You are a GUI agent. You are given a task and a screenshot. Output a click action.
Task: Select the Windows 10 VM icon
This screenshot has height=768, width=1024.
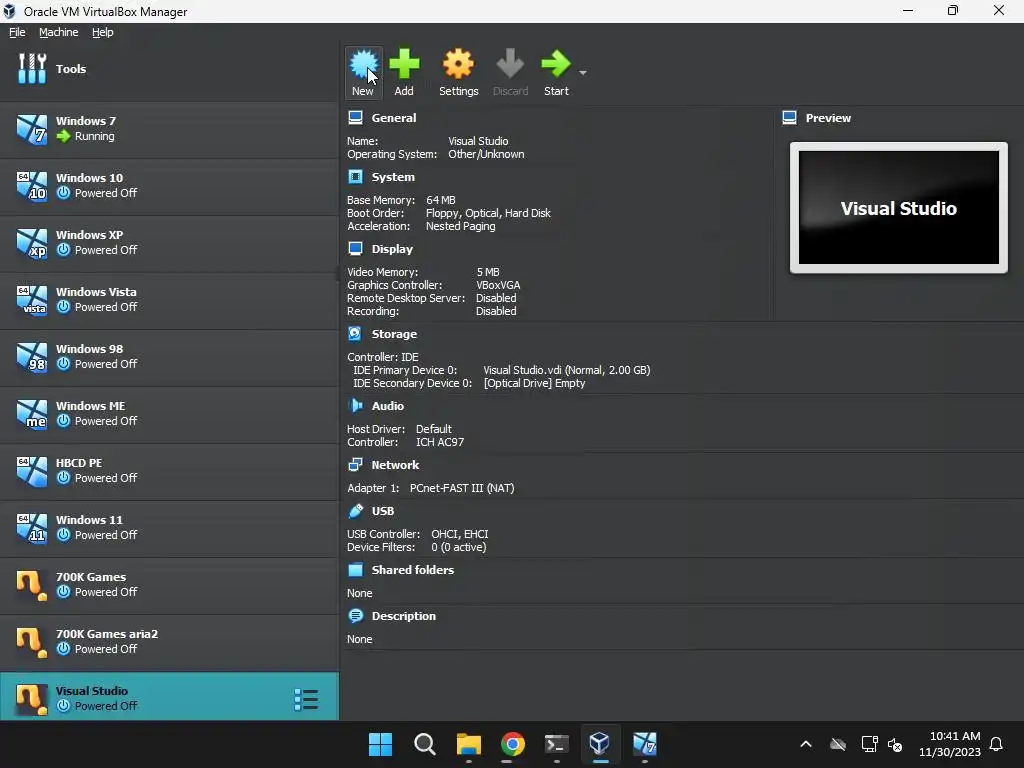click(32, 185)
